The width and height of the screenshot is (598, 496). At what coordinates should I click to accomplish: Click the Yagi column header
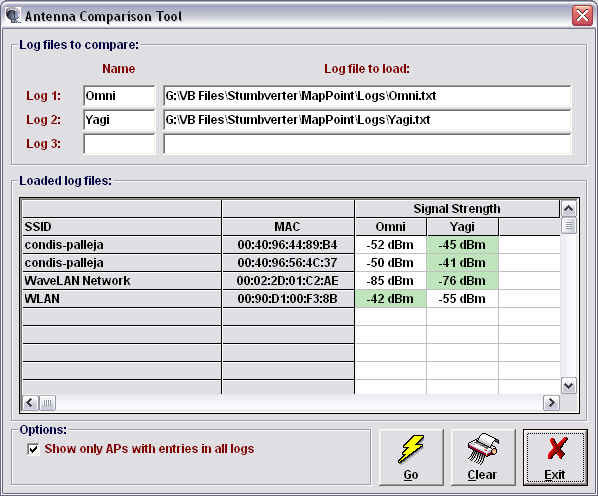click(x=462, y=226)
